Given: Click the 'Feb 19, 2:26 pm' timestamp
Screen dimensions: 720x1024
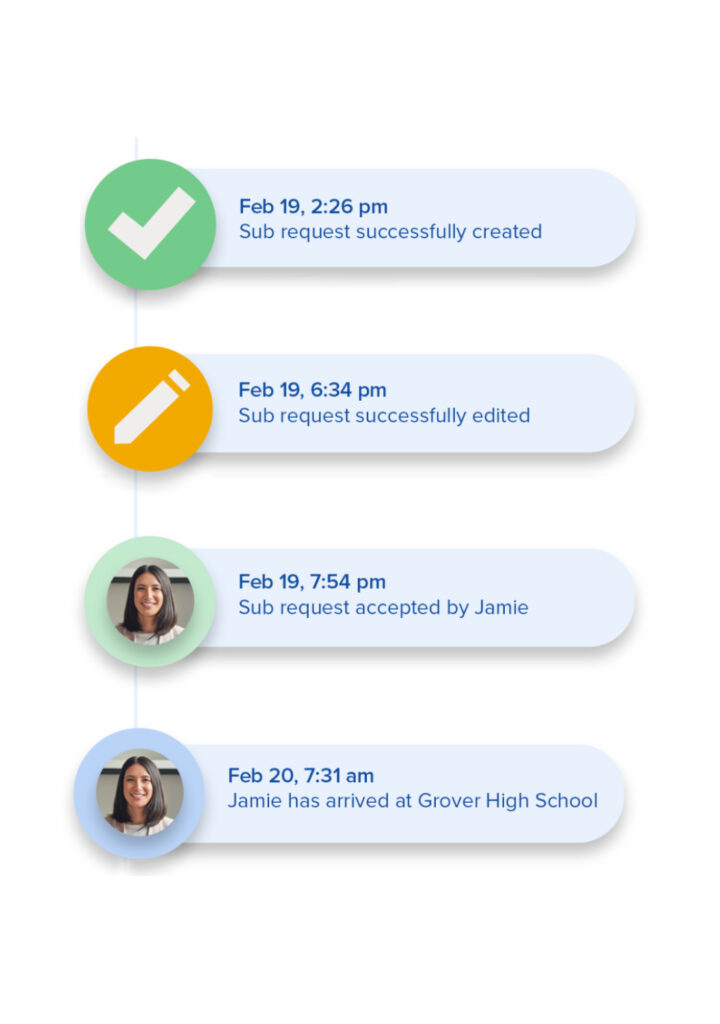Looking at the screenshot, I should (314, 206).
